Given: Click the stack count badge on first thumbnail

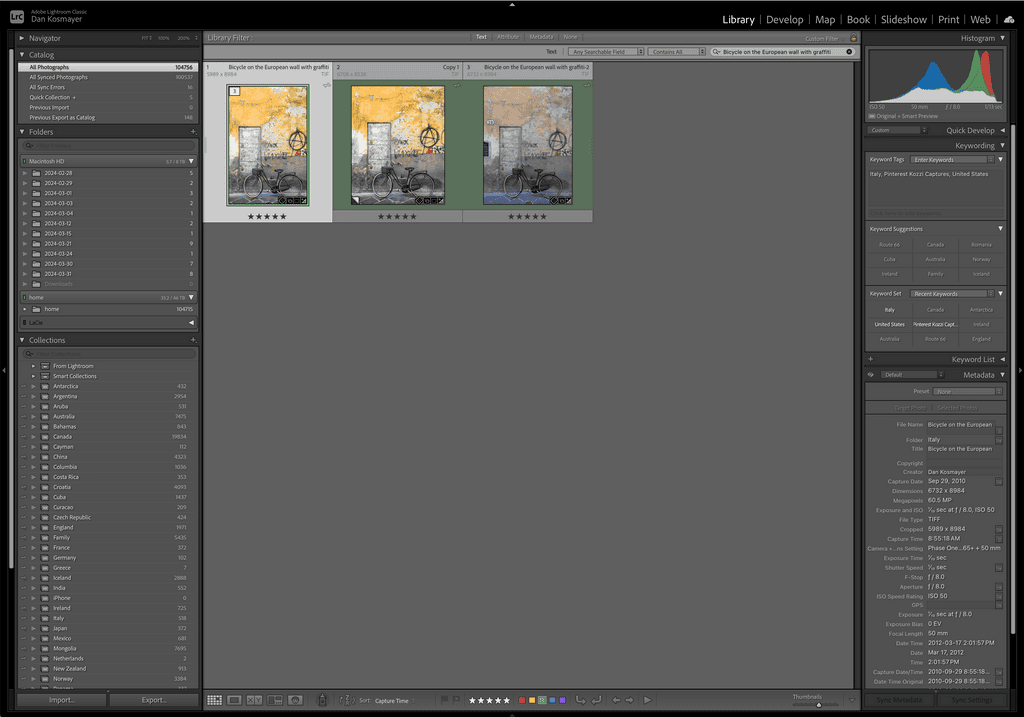Looking at the screenshot, I should (x=234, y=91).
